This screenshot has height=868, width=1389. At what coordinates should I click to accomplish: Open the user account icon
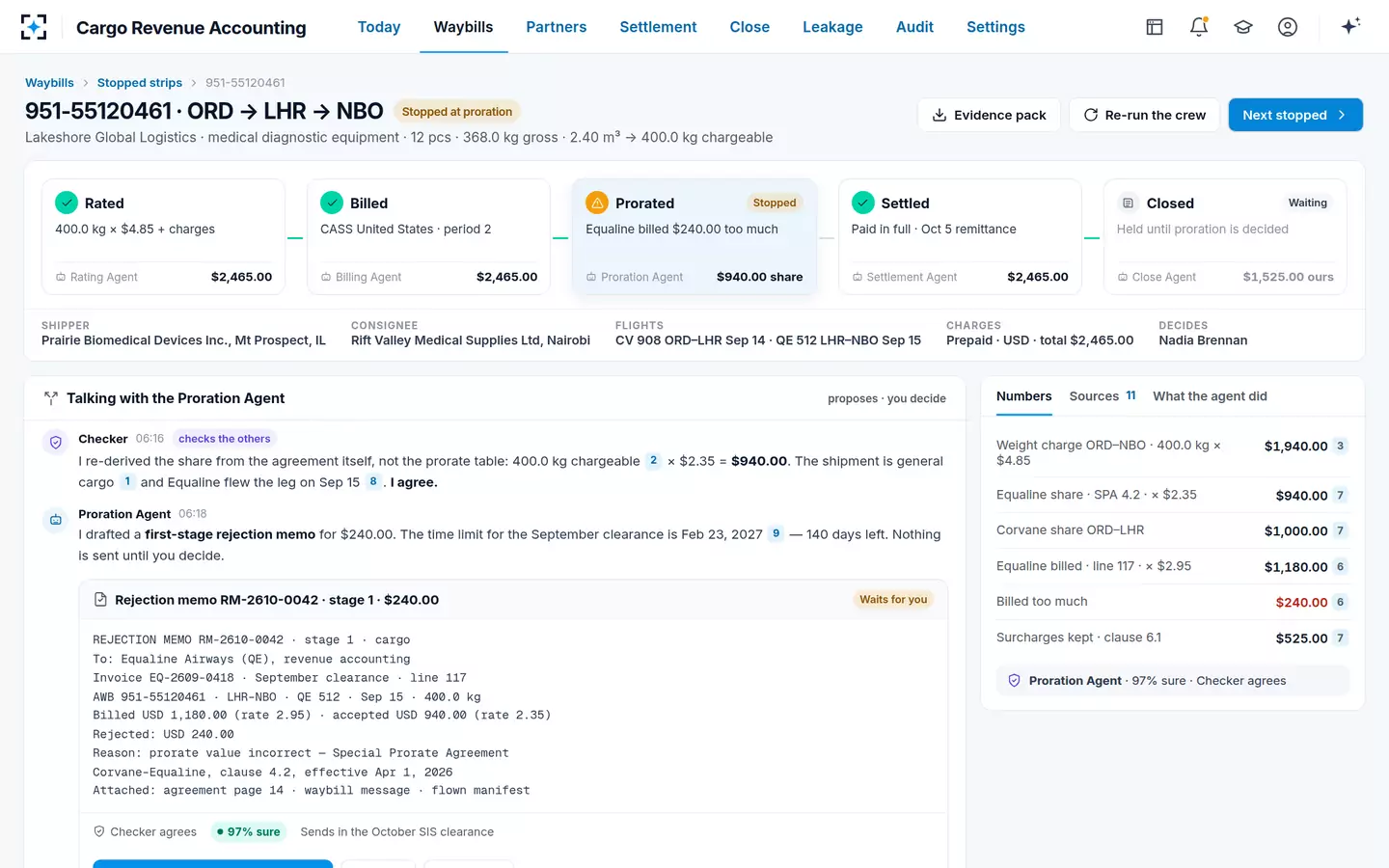[x=1288, y=27]
